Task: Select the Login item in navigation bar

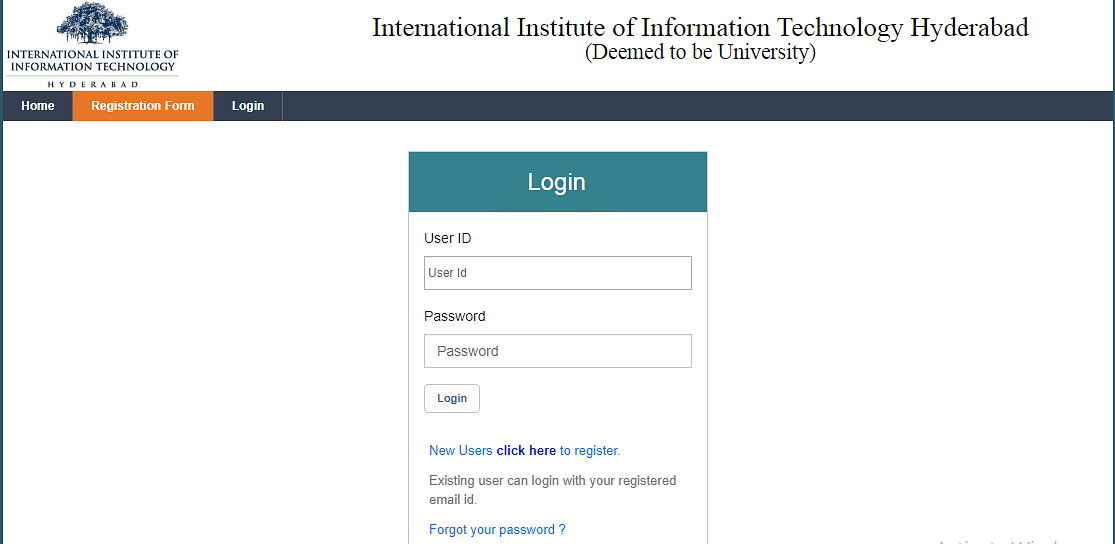Action: click(248, 106)
